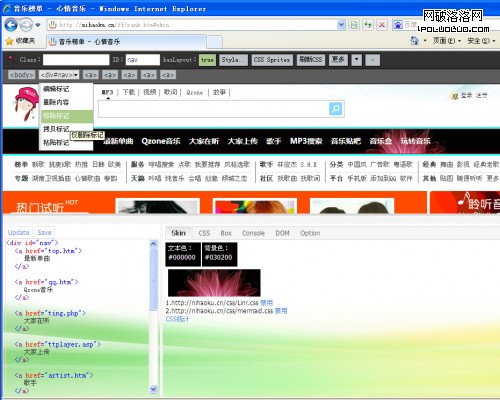
Task: Open a new blank tab
Action: point(214,42)
